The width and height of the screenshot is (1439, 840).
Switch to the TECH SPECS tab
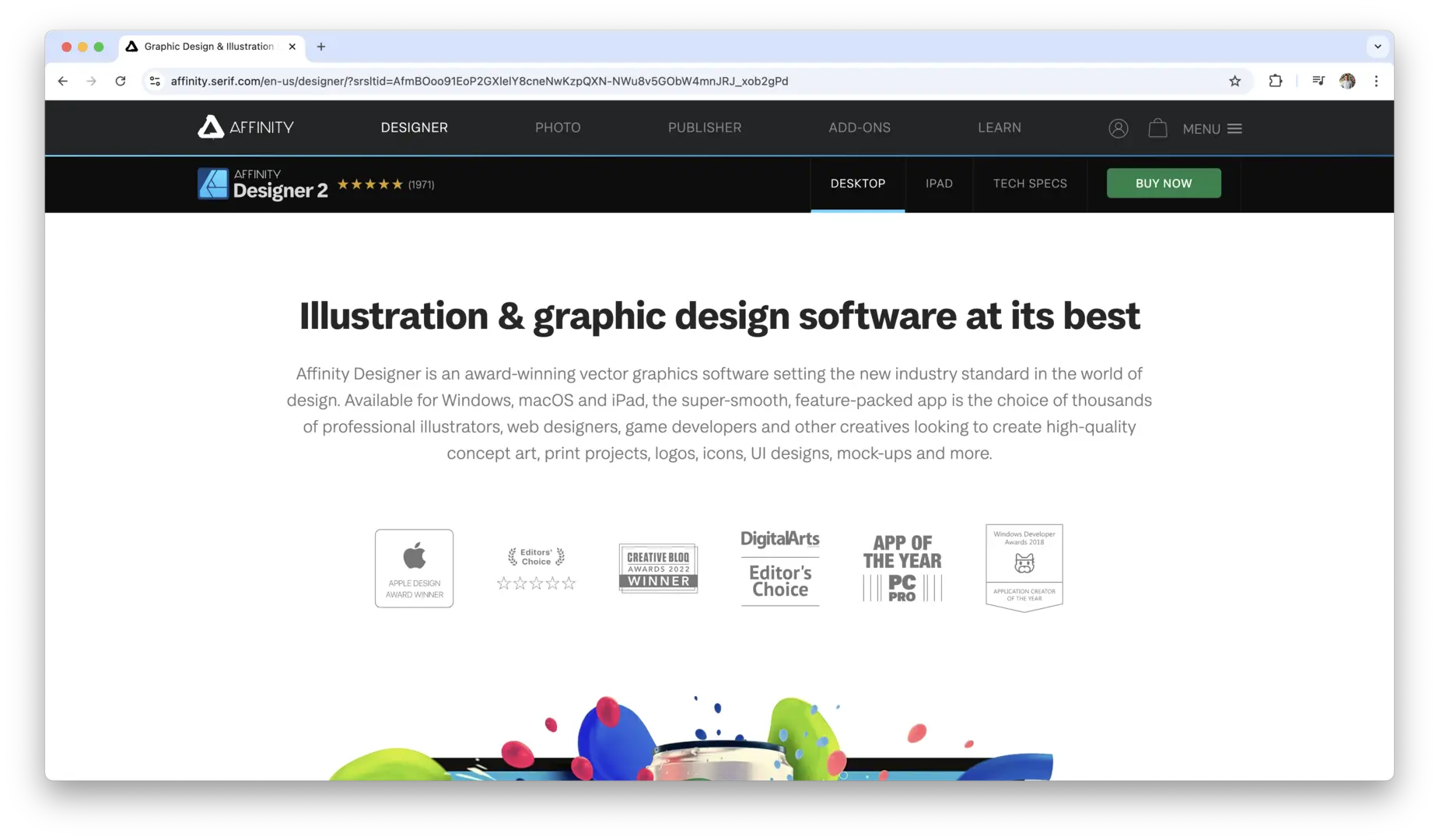click(1030, 184)
